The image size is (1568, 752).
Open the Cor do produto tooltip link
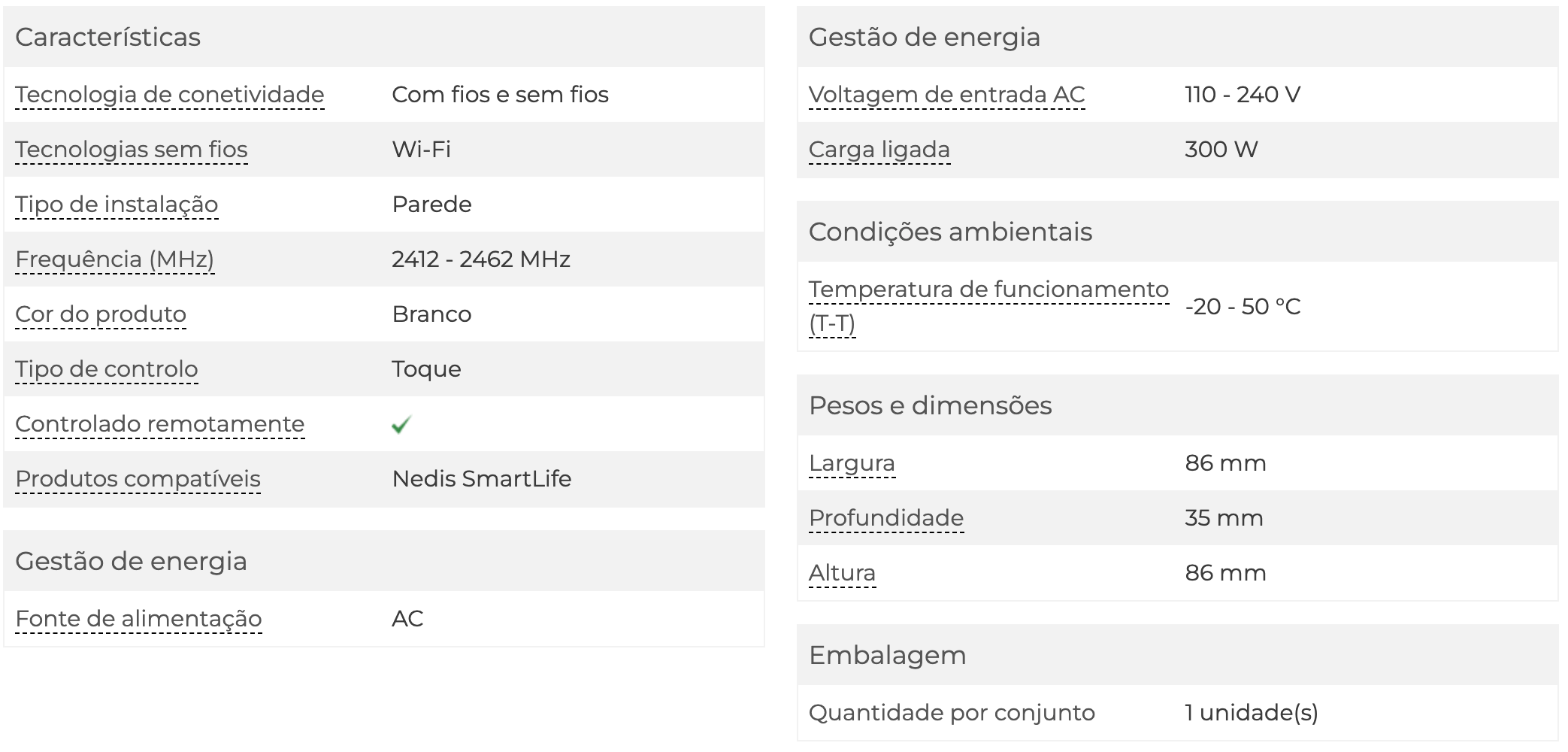coord(101,314)
